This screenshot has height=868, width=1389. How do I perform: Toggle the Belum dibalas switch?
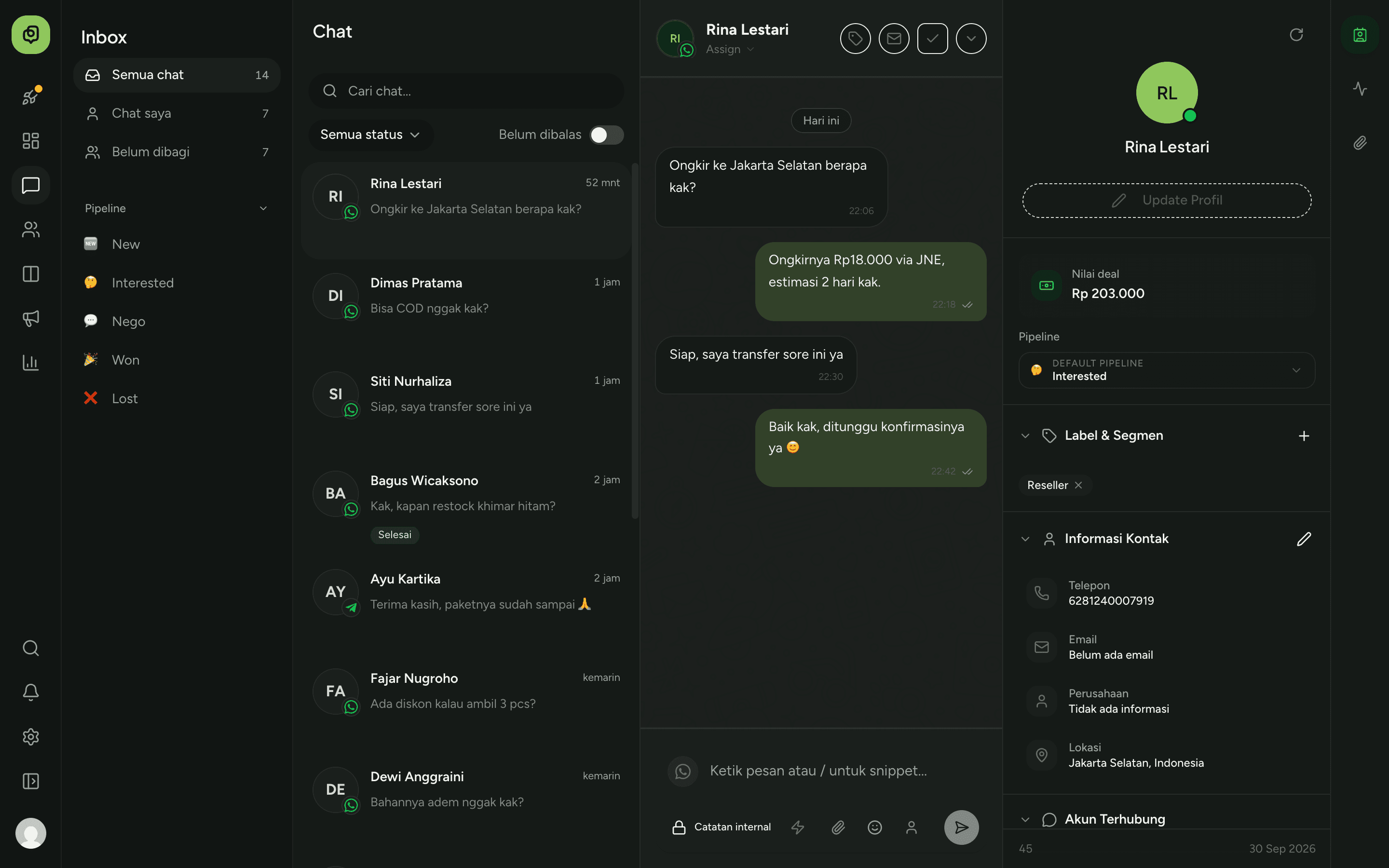coord(606,135)
